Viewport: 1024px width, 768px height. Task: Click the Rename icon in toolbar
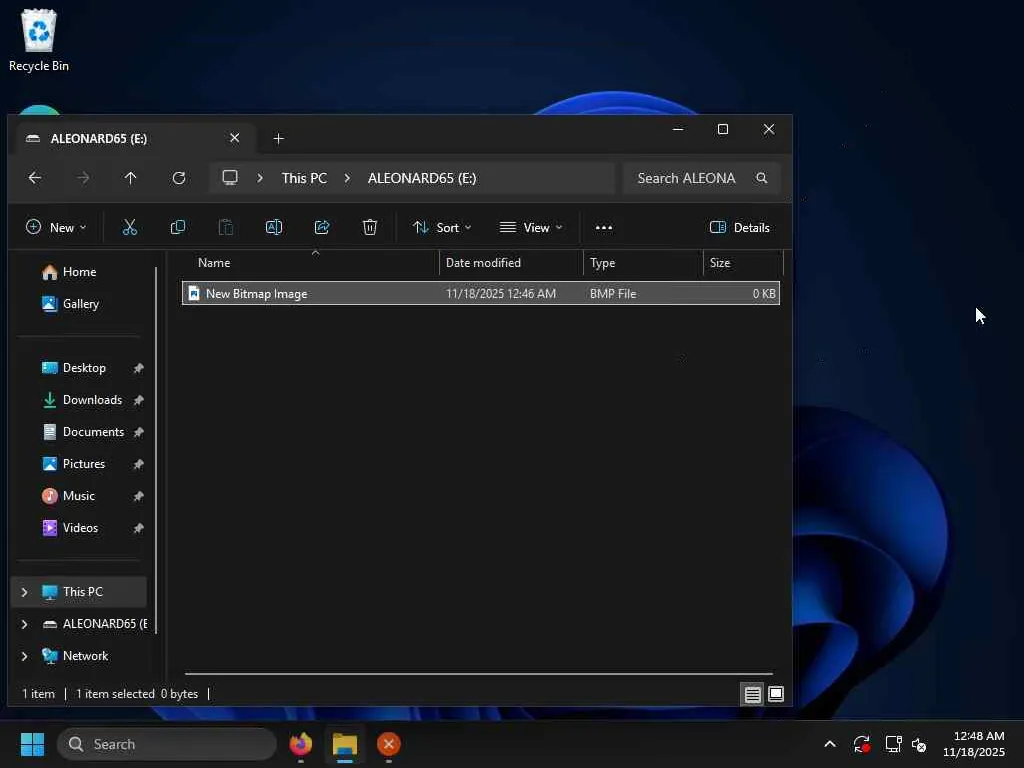tap(274, 227)
